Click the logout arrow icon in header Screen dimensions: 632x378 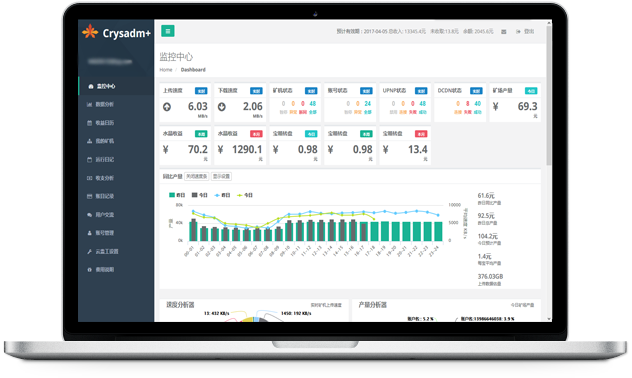518,31
